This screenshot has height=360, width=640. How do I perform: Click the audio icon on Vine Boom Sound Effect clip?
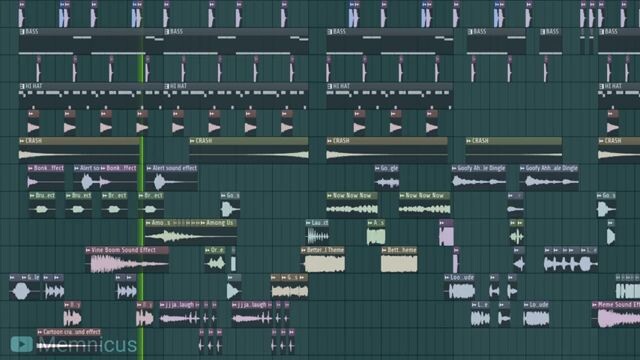89,250
